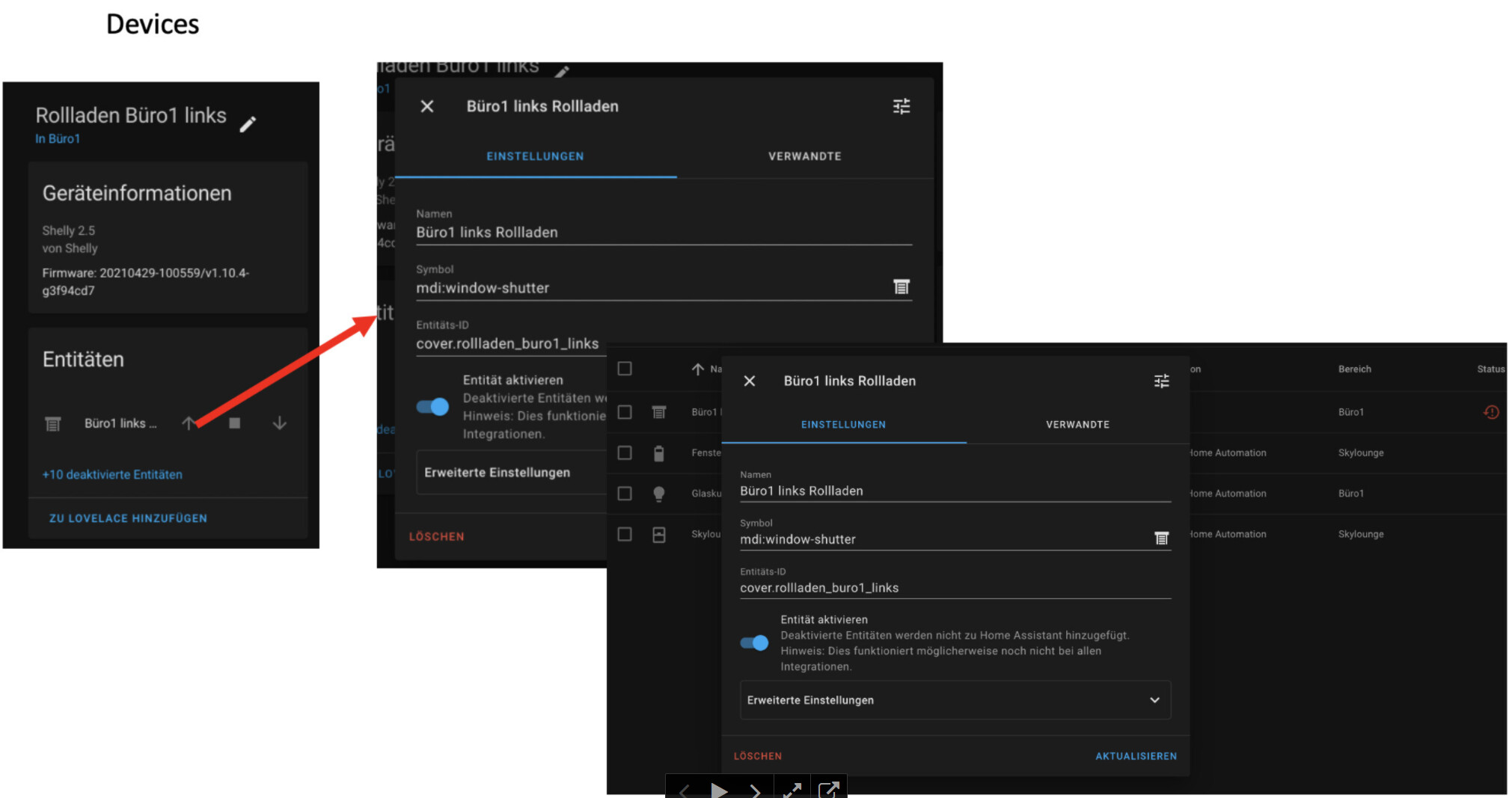Click the up arrow to open the Büro1 cover
The height and width of the screenshot is (798, 1512).
point(189,423)
